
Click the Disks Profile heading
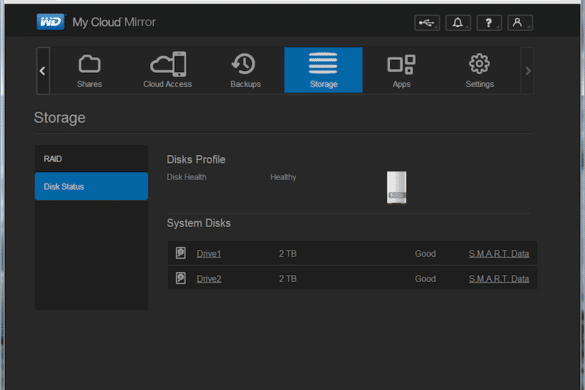coord(196,160)
